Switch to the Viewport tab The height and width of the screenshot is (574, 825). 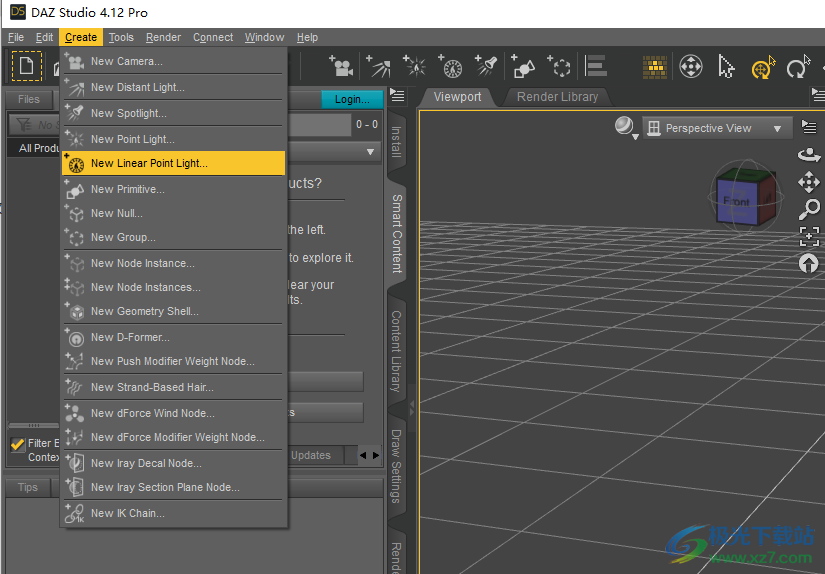click(x=457, y=97)
